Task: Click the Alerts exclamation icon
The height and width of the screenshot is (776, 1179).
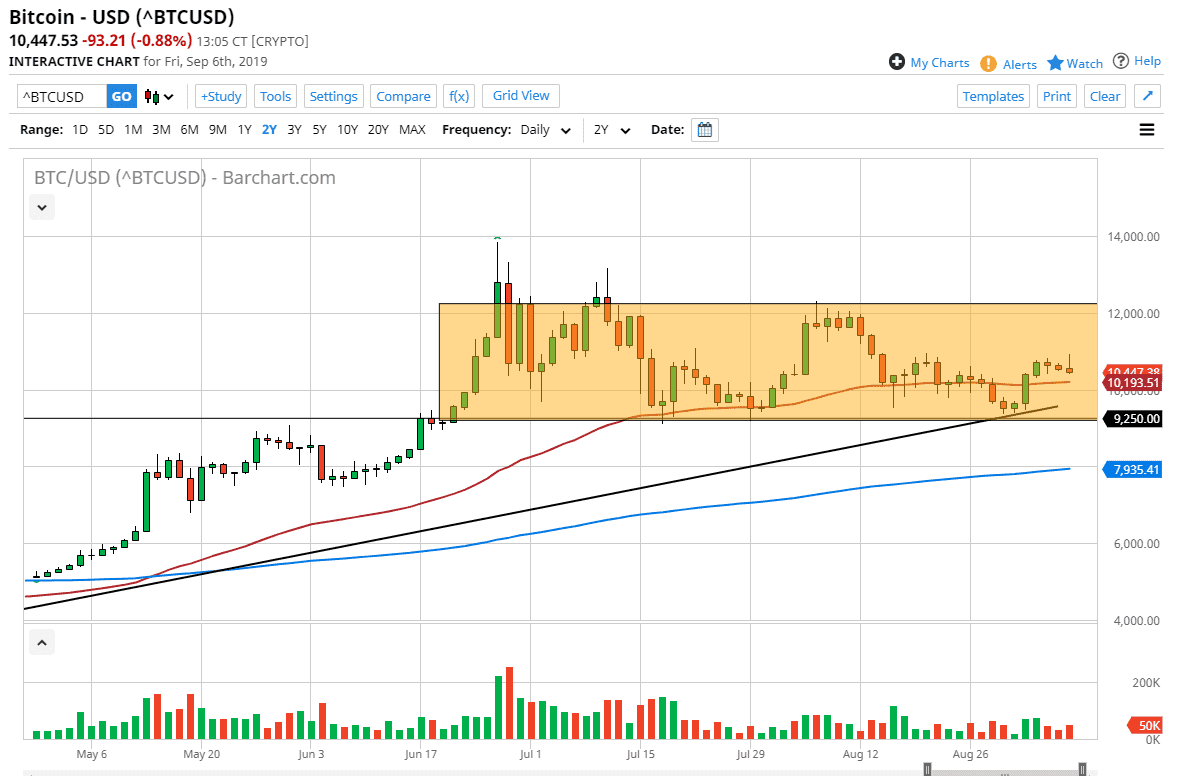Action: click(x=988, y=64)
